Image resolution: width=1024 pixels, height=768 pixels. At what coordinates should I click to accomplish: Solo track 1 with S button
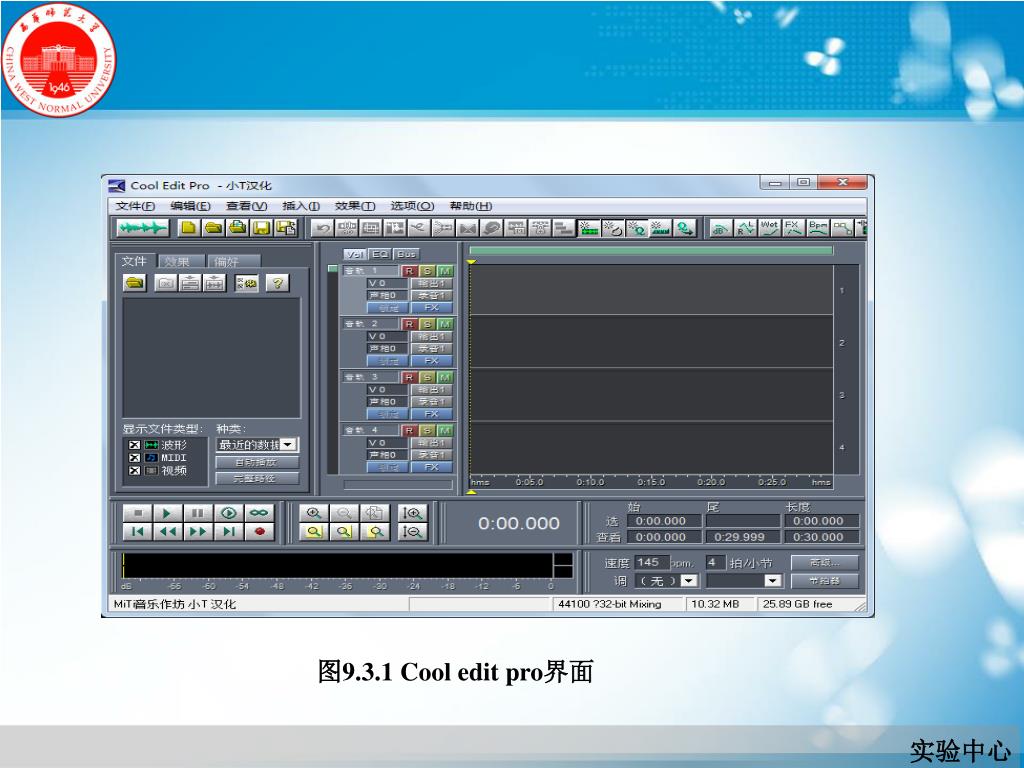pyautogui.click(x=427, y=271)
